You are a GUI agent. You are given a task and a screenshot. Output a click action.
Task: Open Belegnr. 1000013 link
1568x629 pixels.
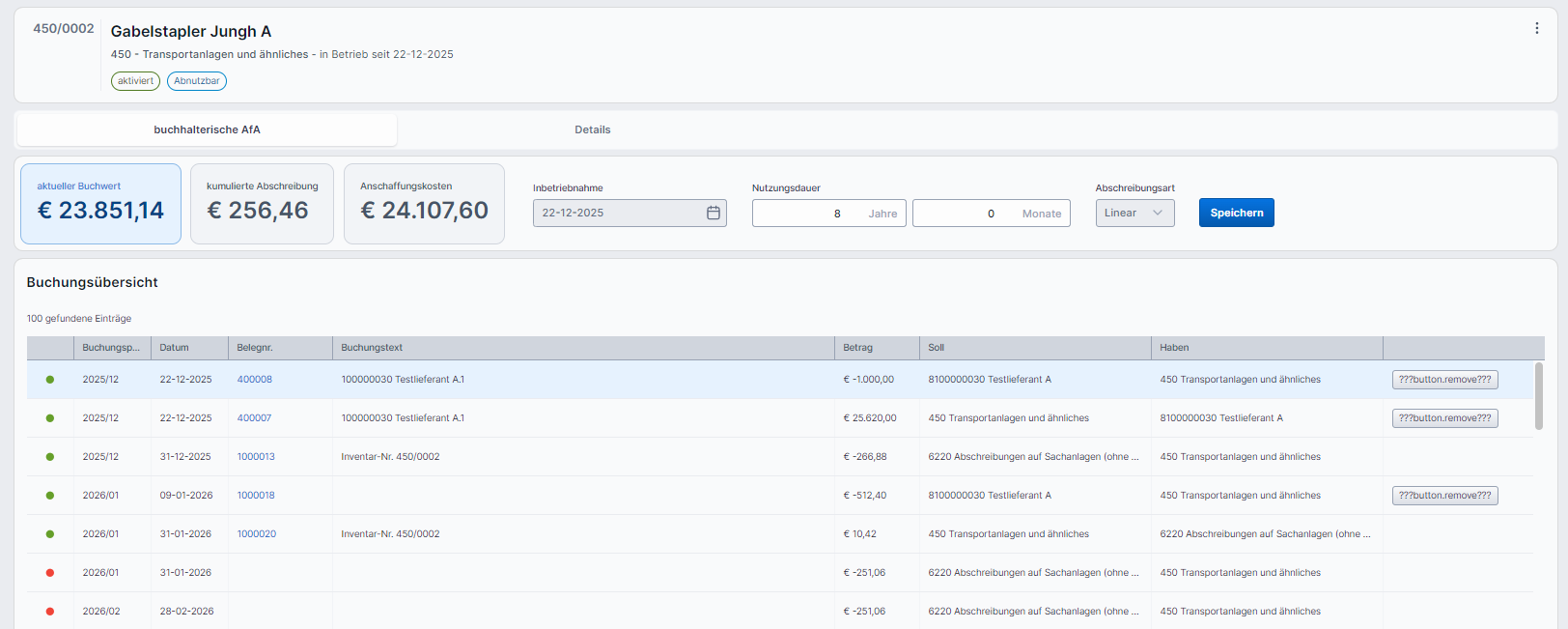tap(256, 457)
